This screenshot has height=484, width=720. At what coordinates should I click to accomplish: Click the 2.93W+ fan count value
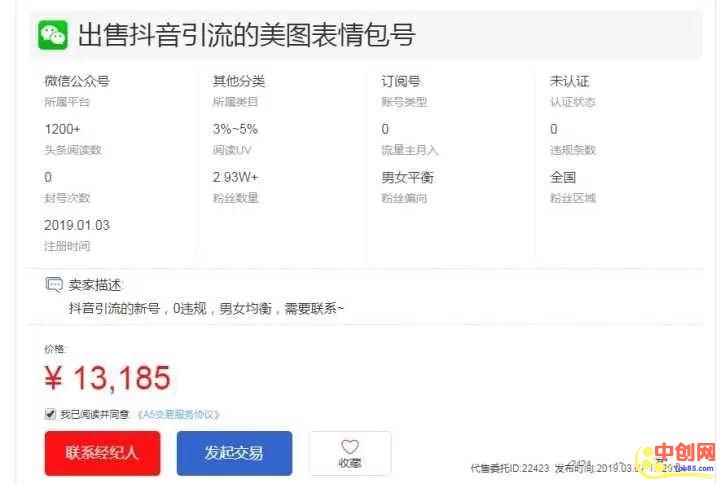[x=236, y=177]
